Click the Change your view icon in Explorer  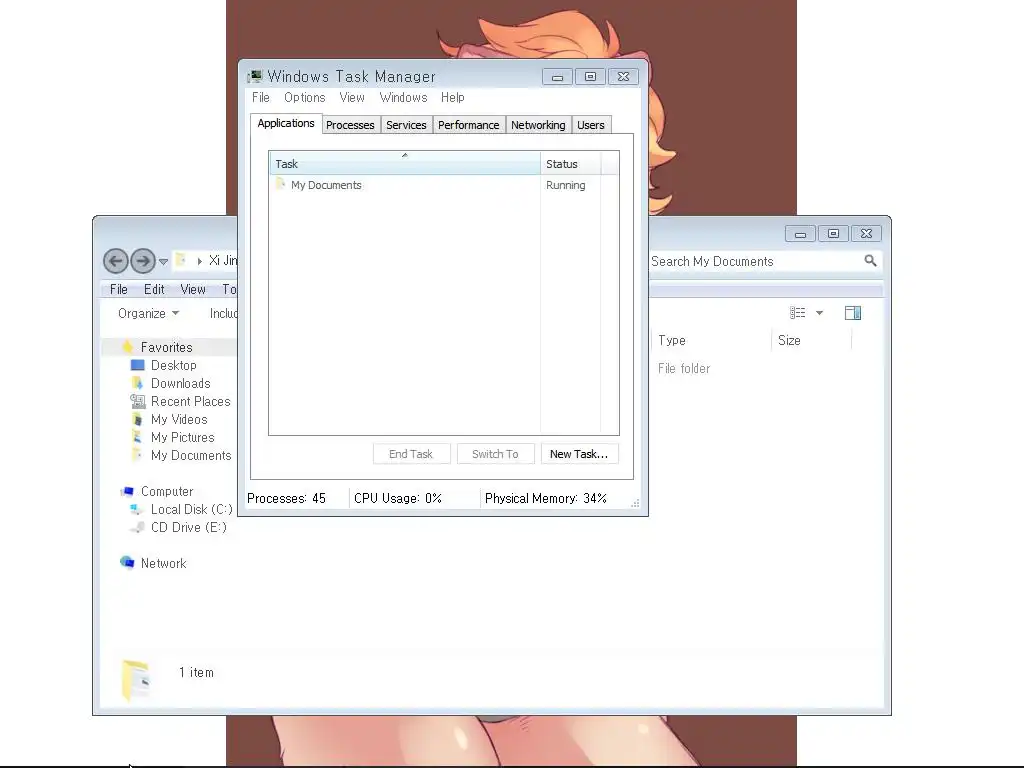click(797, 313)
